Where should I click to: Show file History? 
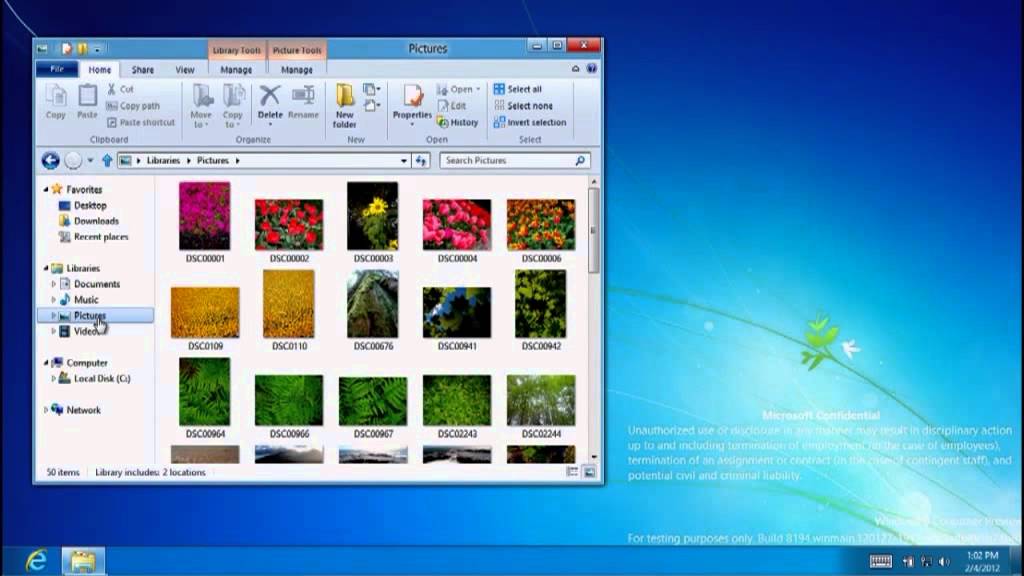tap(458, 122)
